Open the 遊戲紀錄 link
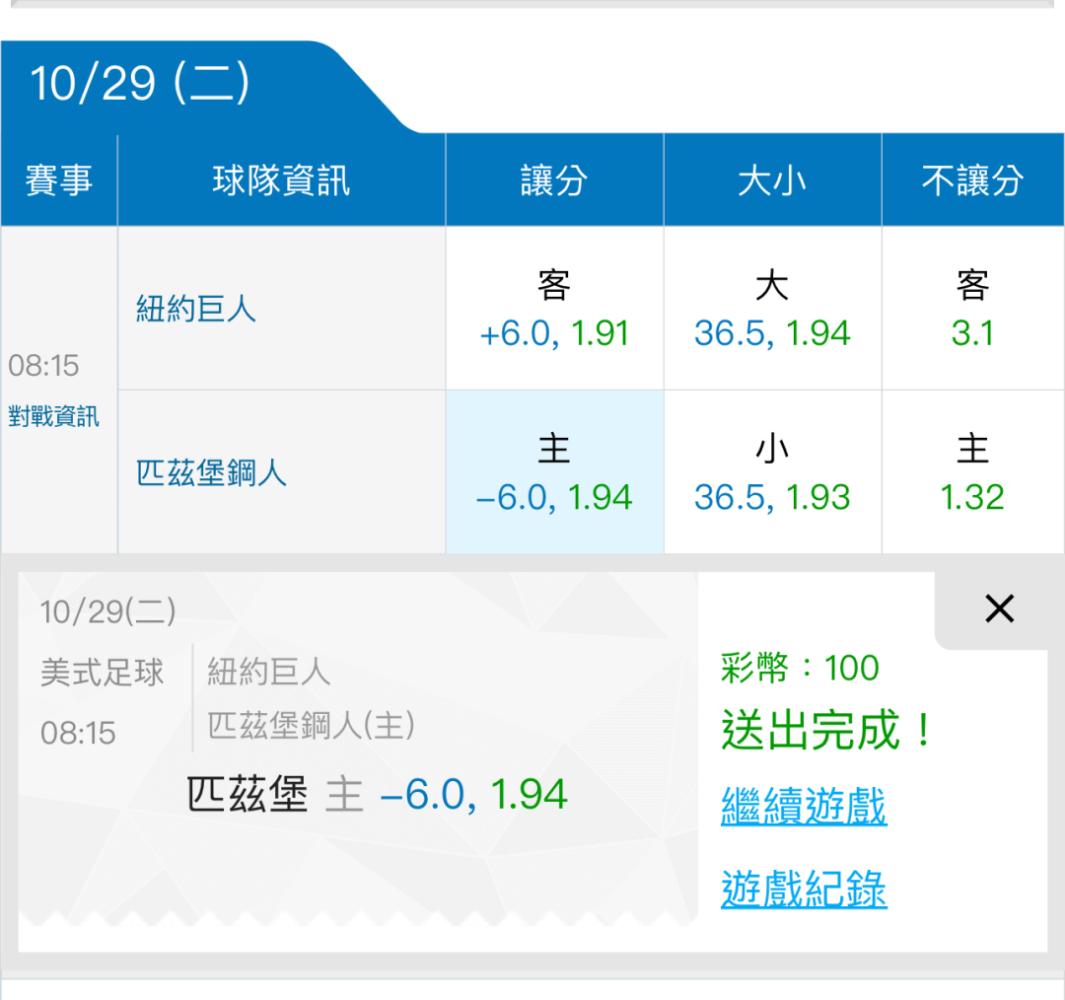Viewport: 1065px width, 1000px height. [x=804, y=889]
